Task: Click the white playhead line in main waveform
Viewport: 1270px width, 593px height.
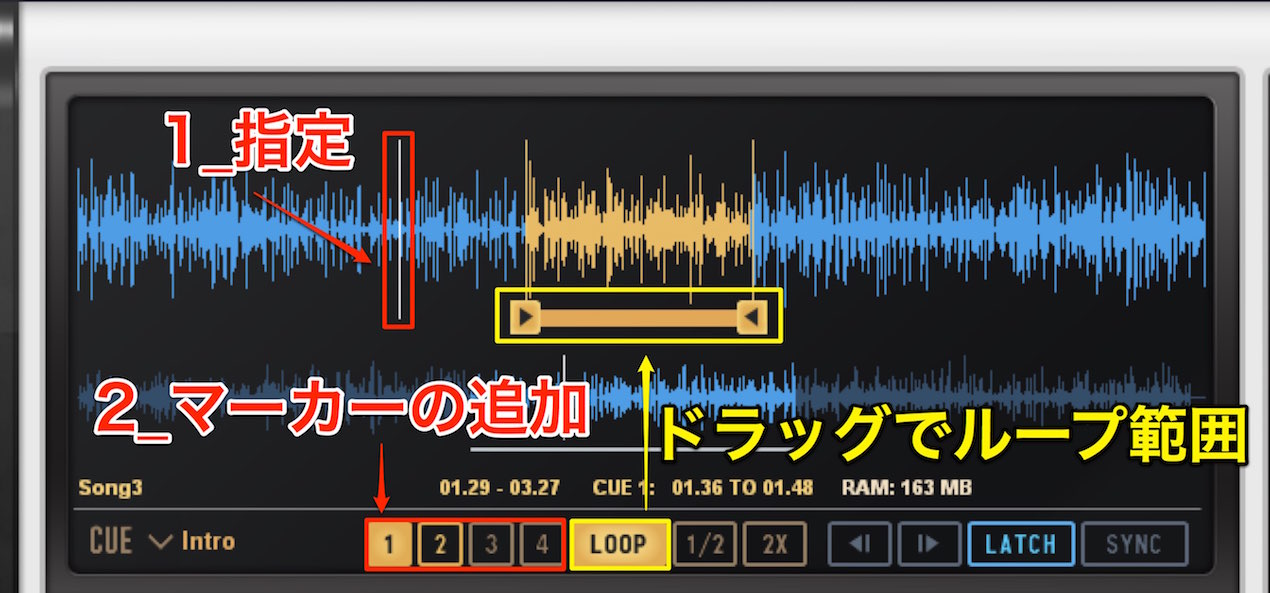Action: (x=399, y=229)
